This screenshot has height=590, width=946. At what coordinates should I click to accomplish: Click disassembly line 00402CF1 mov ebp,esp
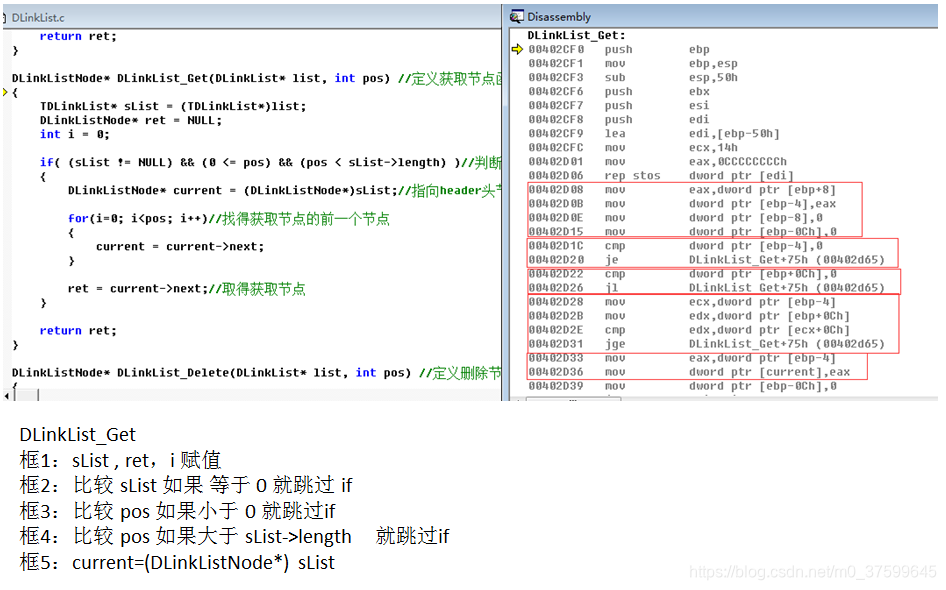click(x=633, y=63)
